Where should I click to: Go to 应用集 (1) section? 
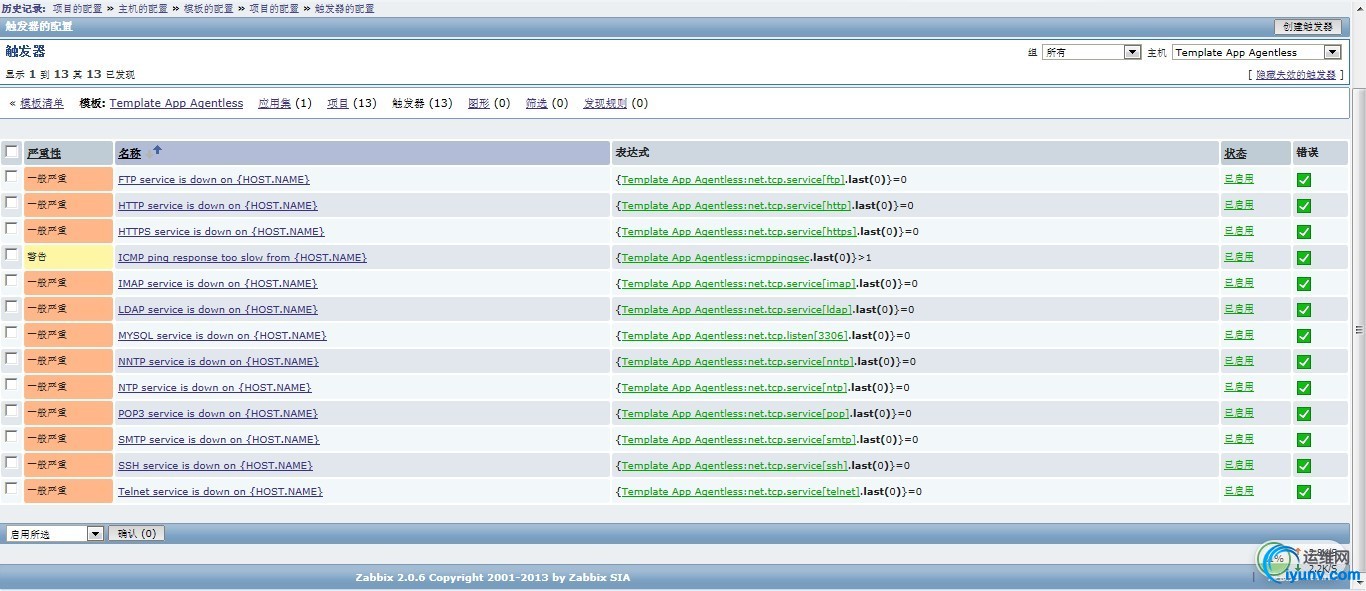tap(274, 103)
